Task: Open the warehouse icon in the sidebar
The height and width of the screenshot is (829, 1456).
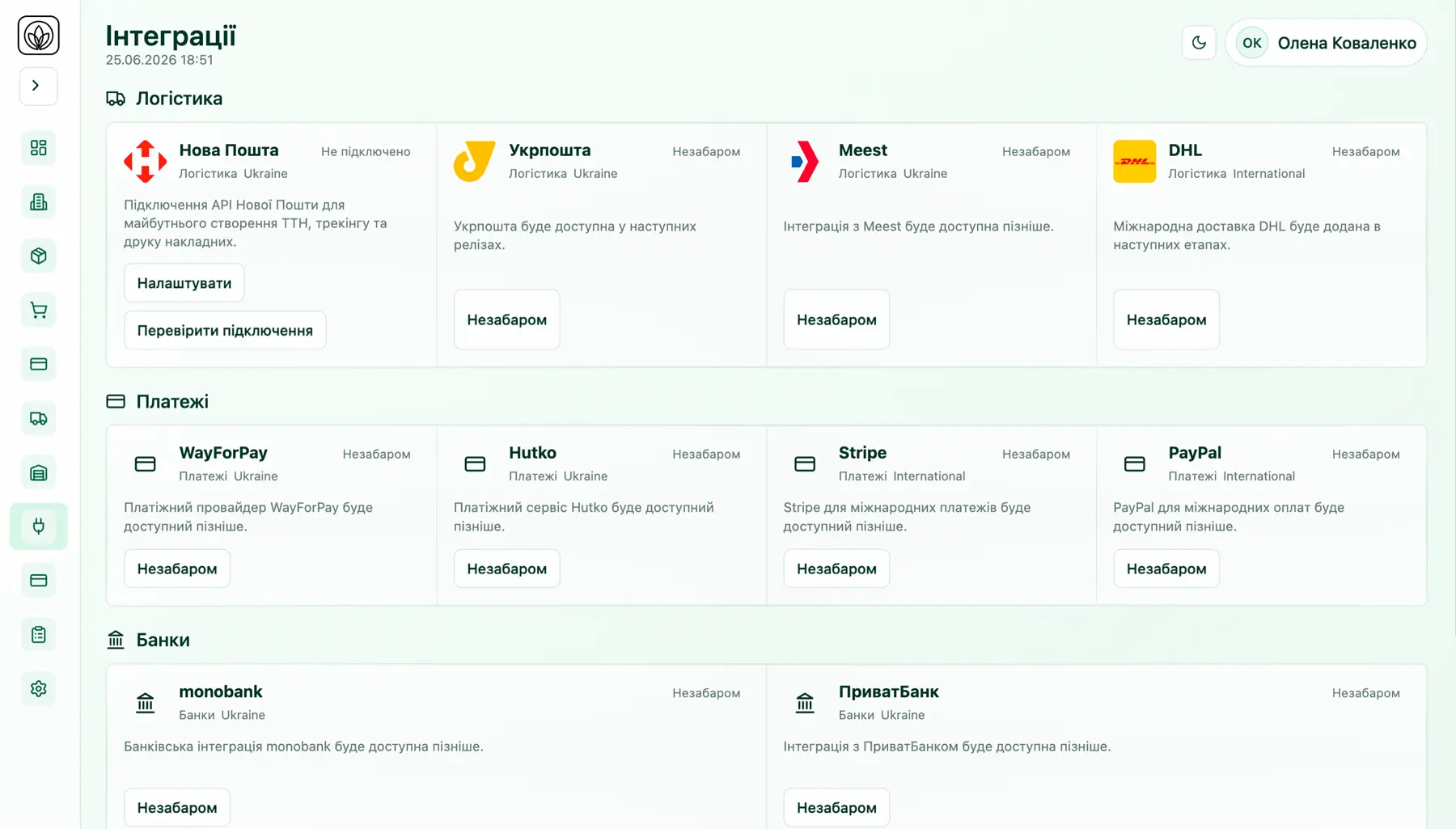Action: point(38,472)
